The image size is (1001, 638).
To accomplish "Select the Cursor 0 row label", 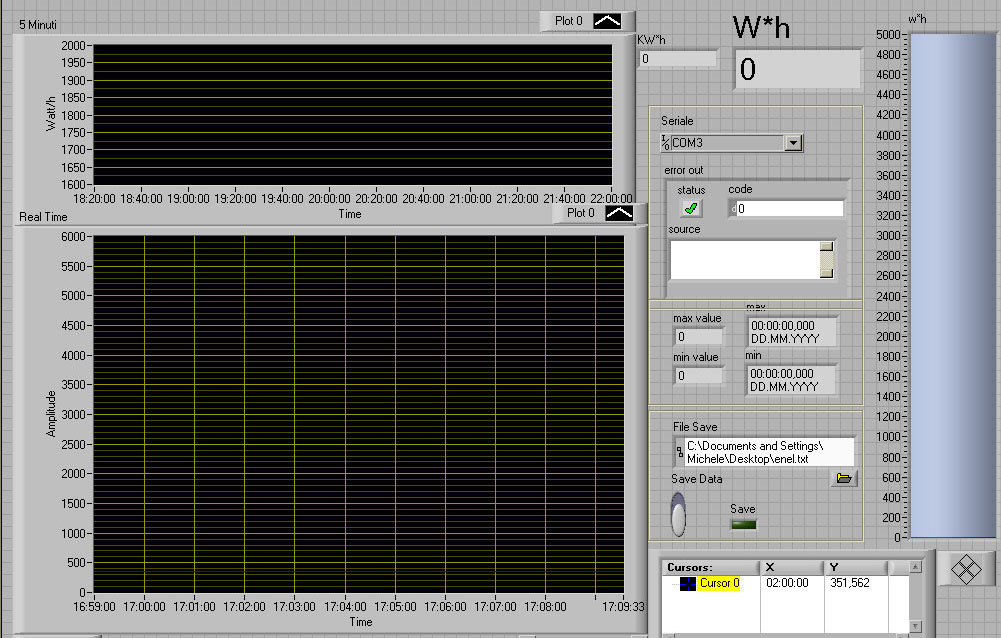I will pos(719,583).
